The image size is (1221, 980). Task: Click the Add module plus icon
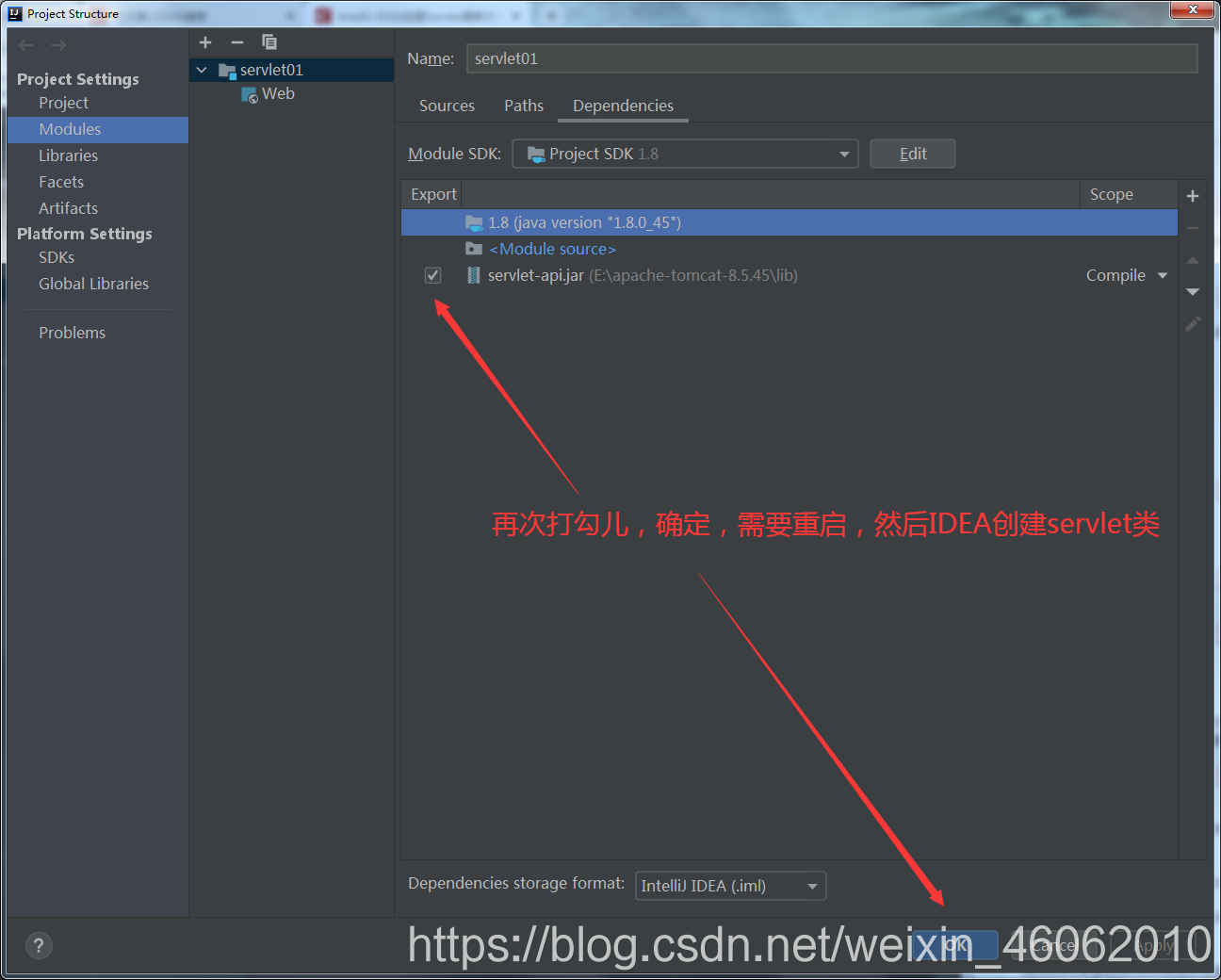coord(205,42)
